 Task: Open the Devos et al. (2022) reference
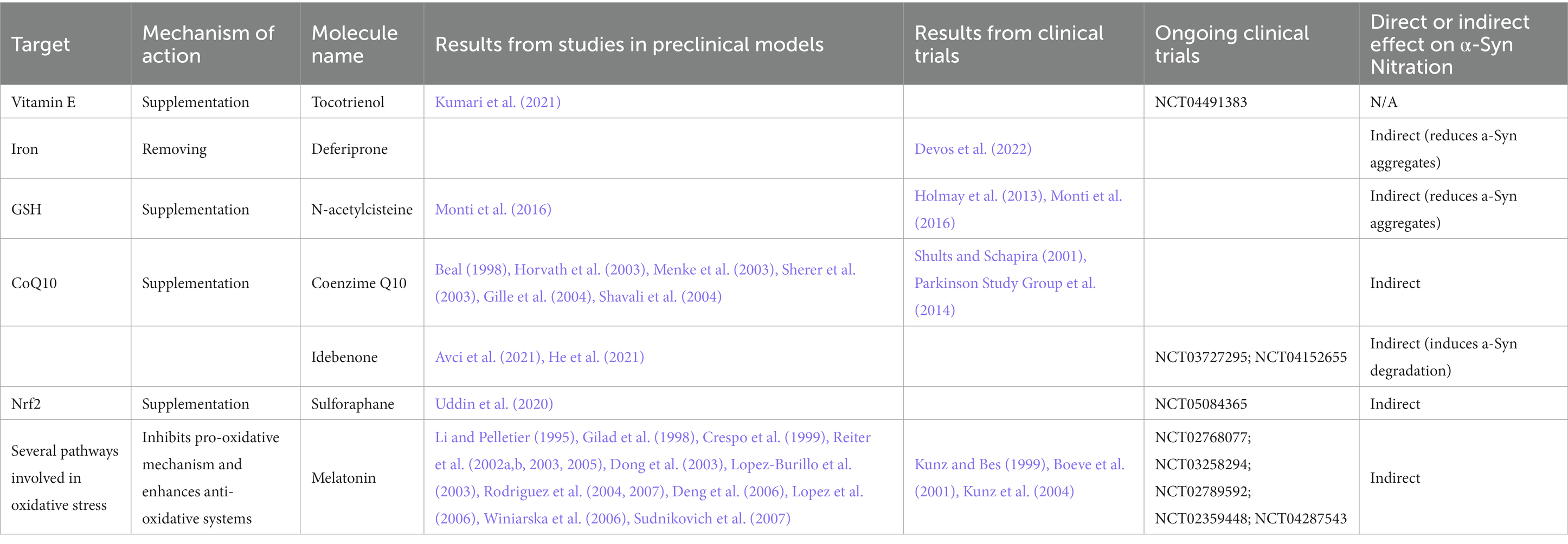[x=972, y=149]
